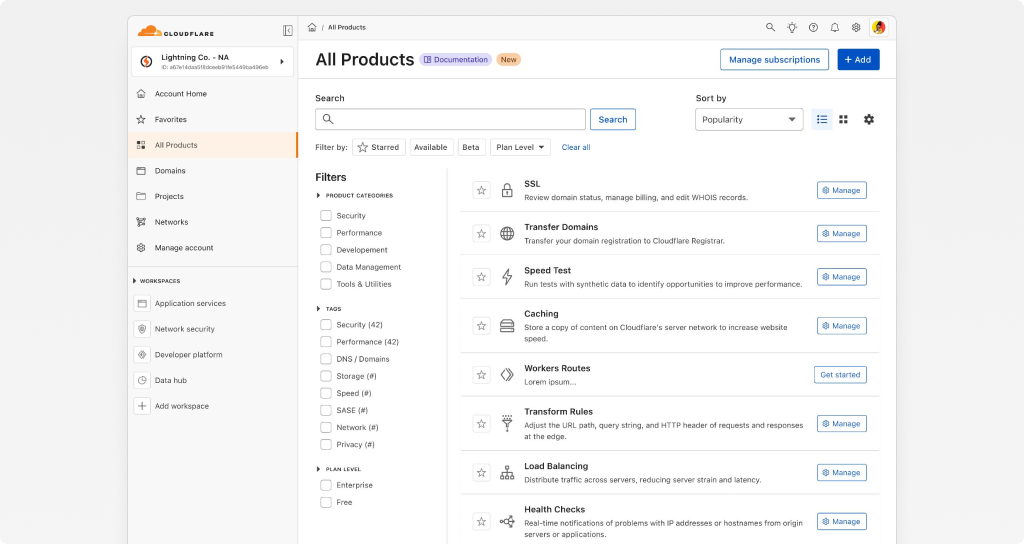Image resolution: width=1024 pixels, height=544 pixels.
Task: Star the Transfer Domains product
Action: pos(481,233)
